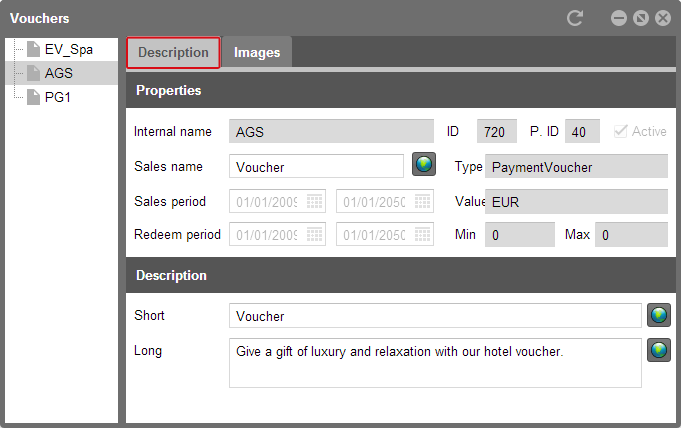
Task: Open calendar for Redeem period end date
Action: (x=422, y=235)
